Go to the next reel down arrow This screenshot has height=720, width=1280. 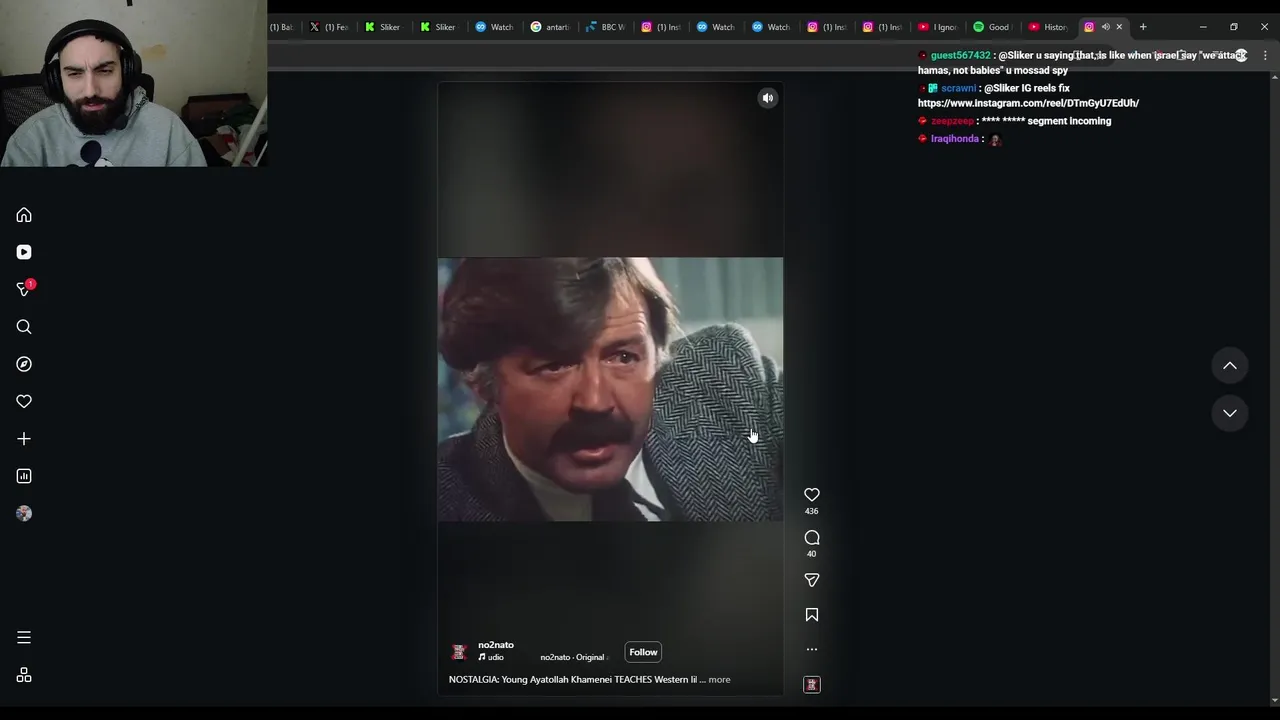coord(1230,413)
